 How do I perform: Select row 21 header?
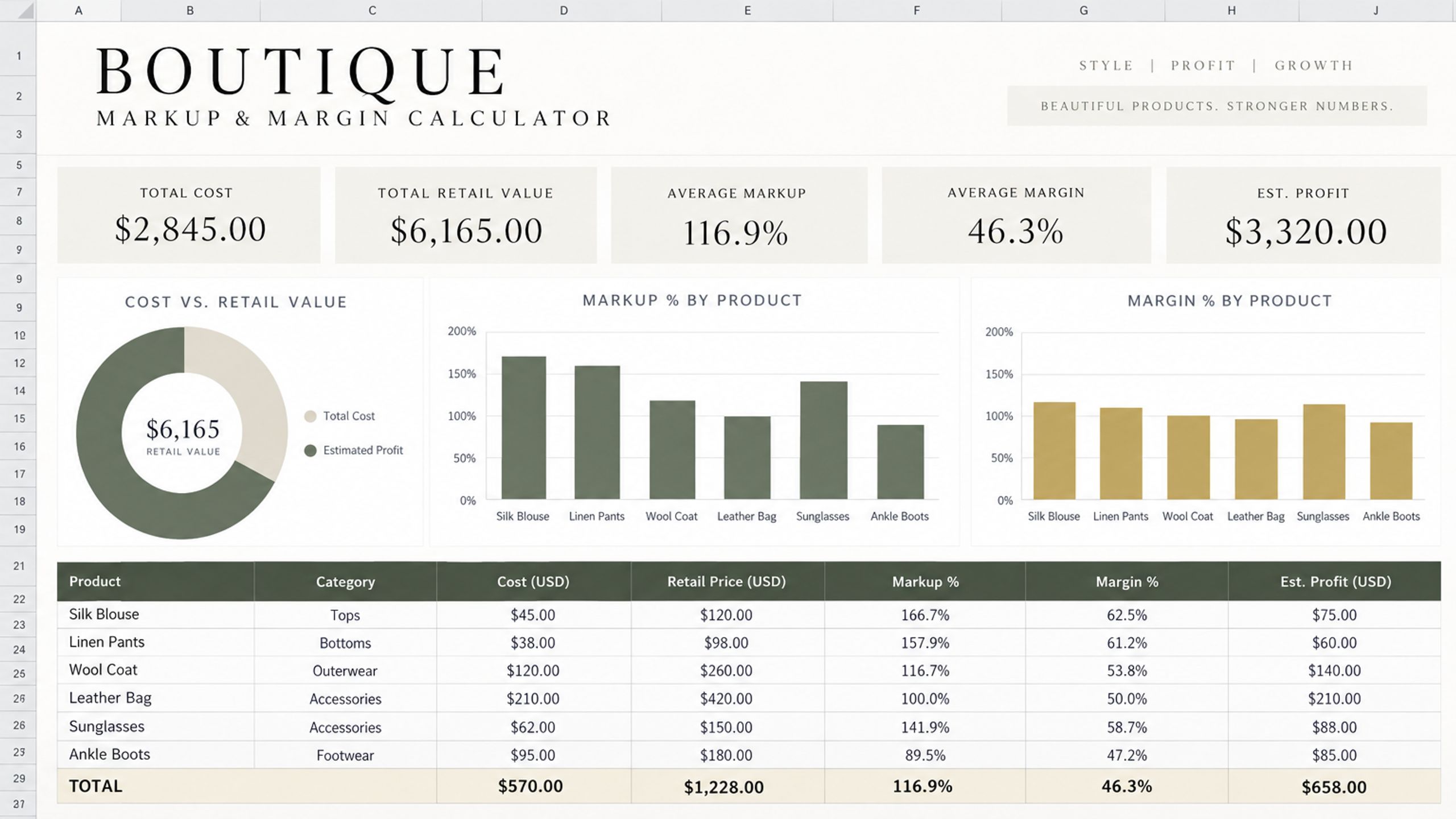pyautogui.click(x=19, y=566)
